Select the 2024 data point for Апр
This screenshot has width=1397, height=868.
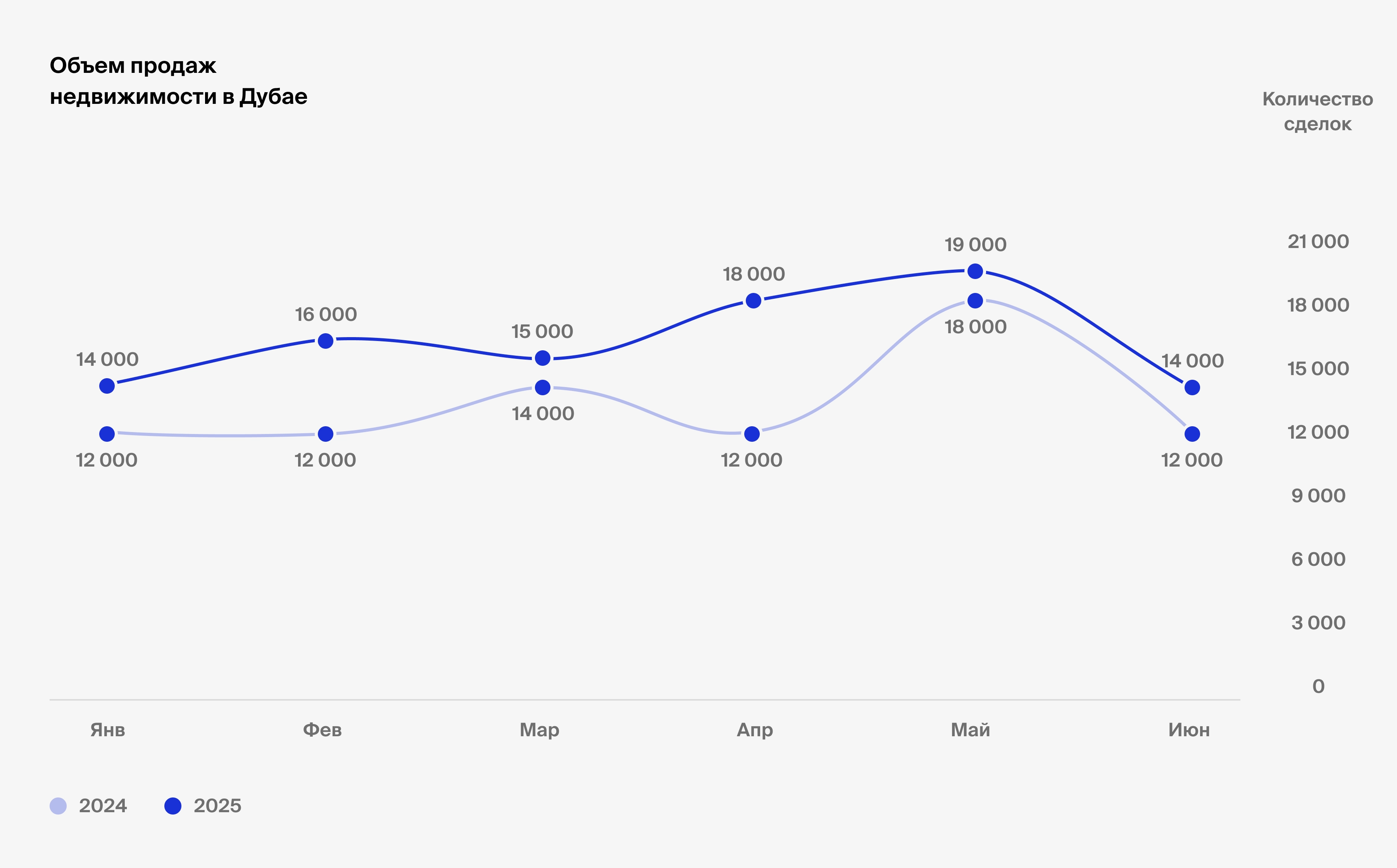(752, 434)
